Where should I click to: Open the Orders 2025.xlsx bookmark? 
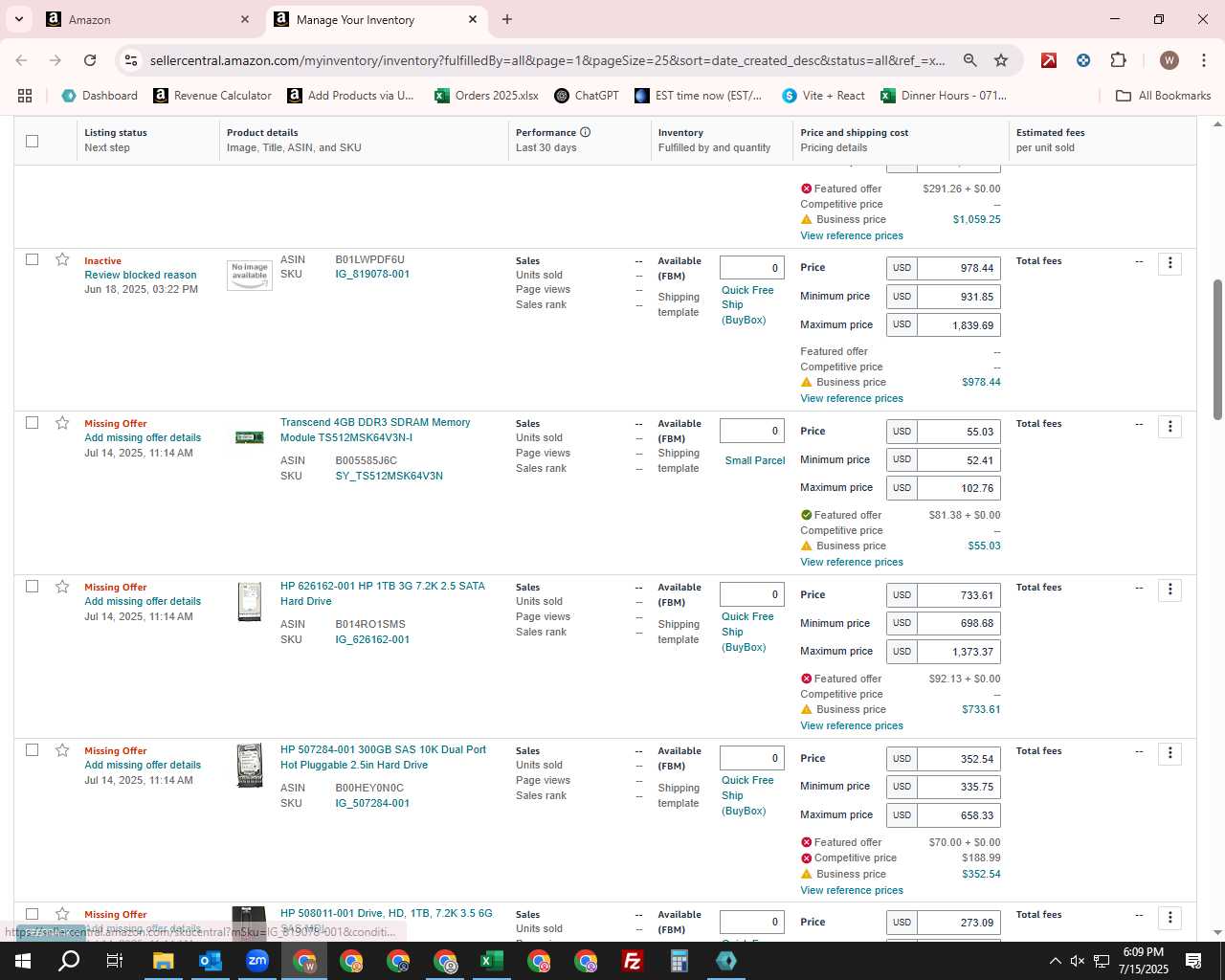pos(486,96)
